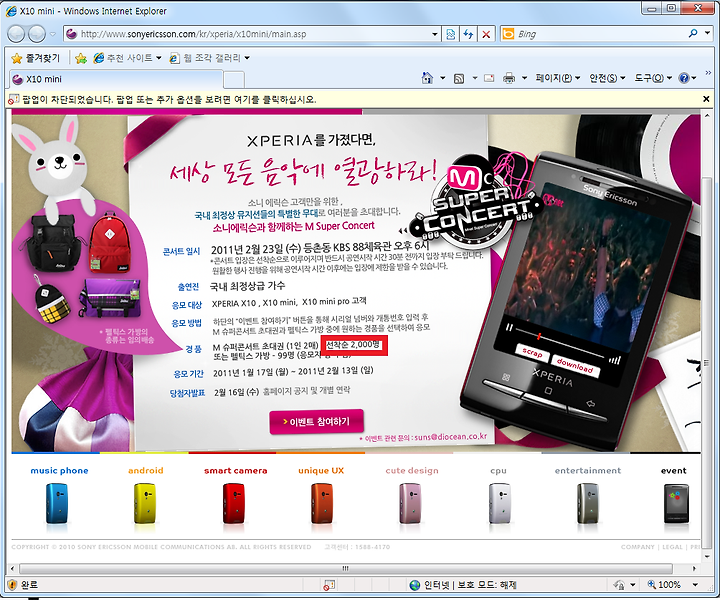This screenshot has width=720, height=600.
Task: Click the RSS feeds icon
Action: (459, 79)
